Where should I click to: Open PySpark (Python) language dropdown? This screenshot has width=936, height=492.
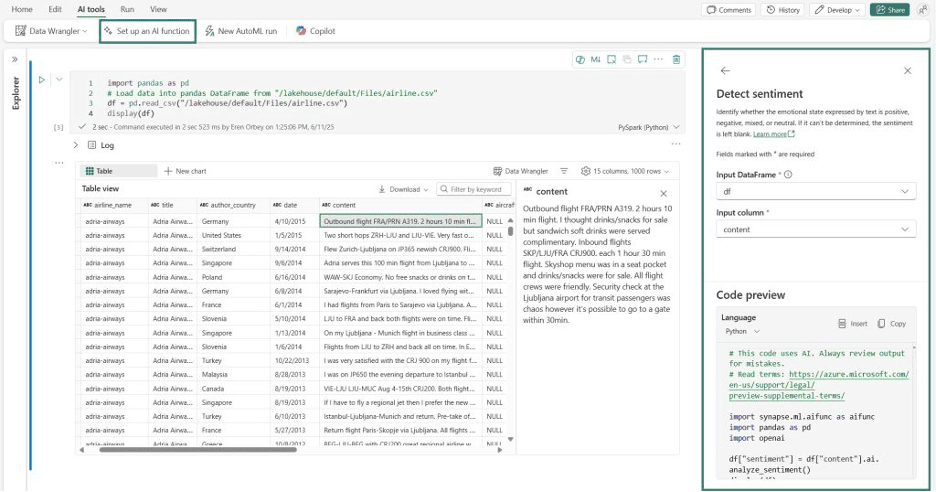pos(649,127)
